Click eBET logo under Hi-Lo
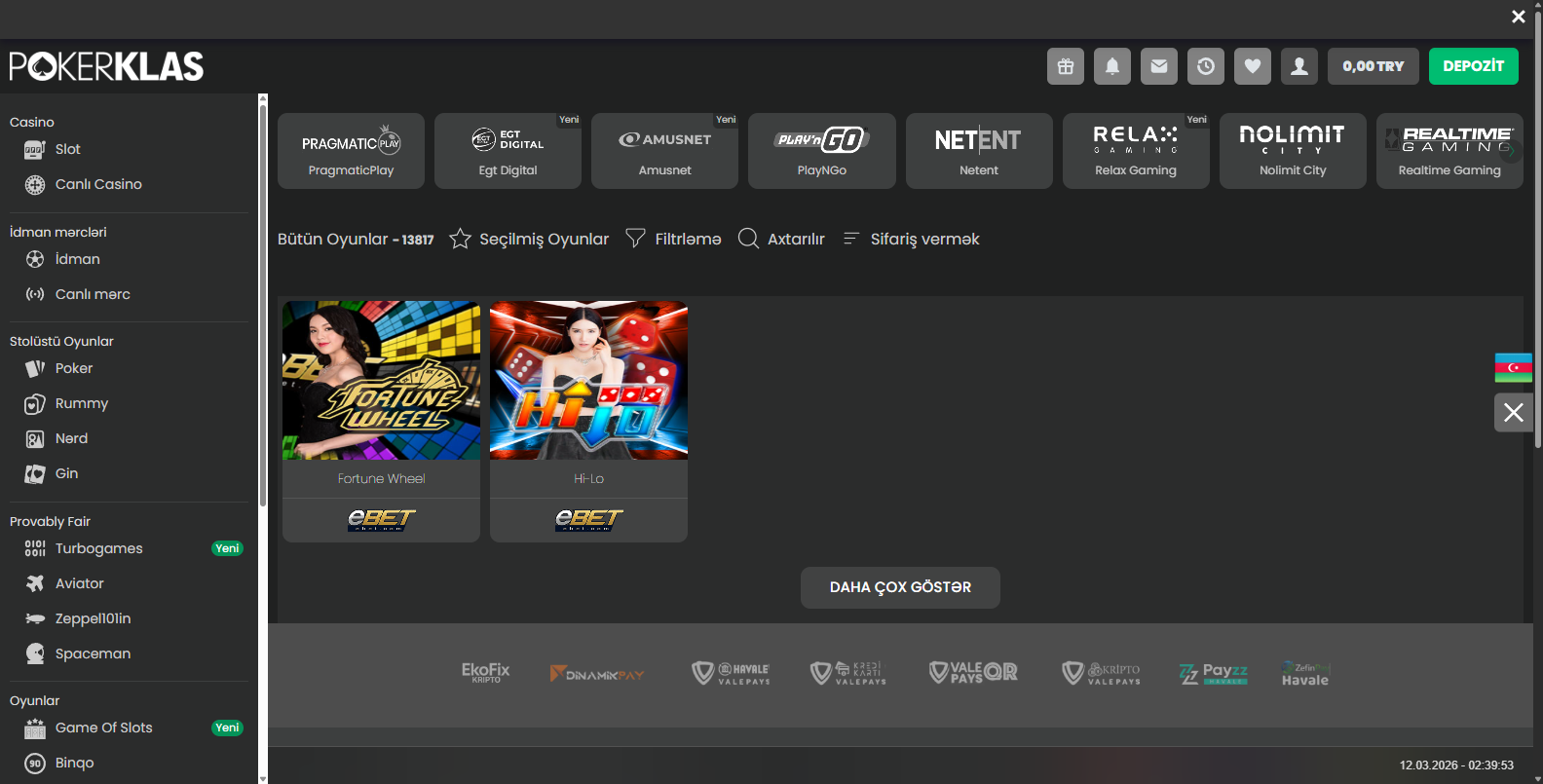1543x784 pixels. [588, 520]
